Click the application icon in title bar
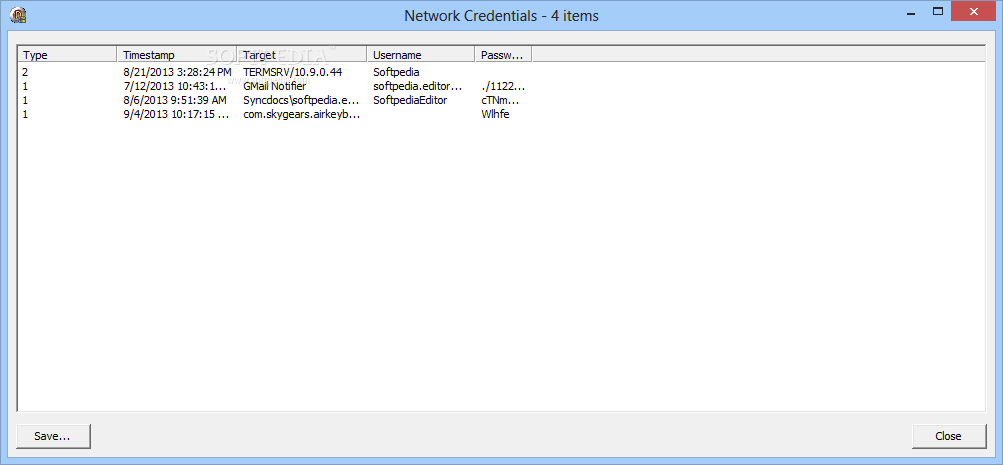This screenshot has height=465, width=1003. click(x=17, y=14)
